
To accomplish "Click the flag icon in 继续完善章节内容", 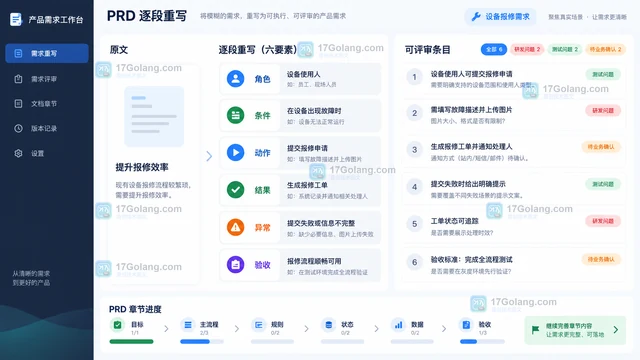I will click(536, 330).
